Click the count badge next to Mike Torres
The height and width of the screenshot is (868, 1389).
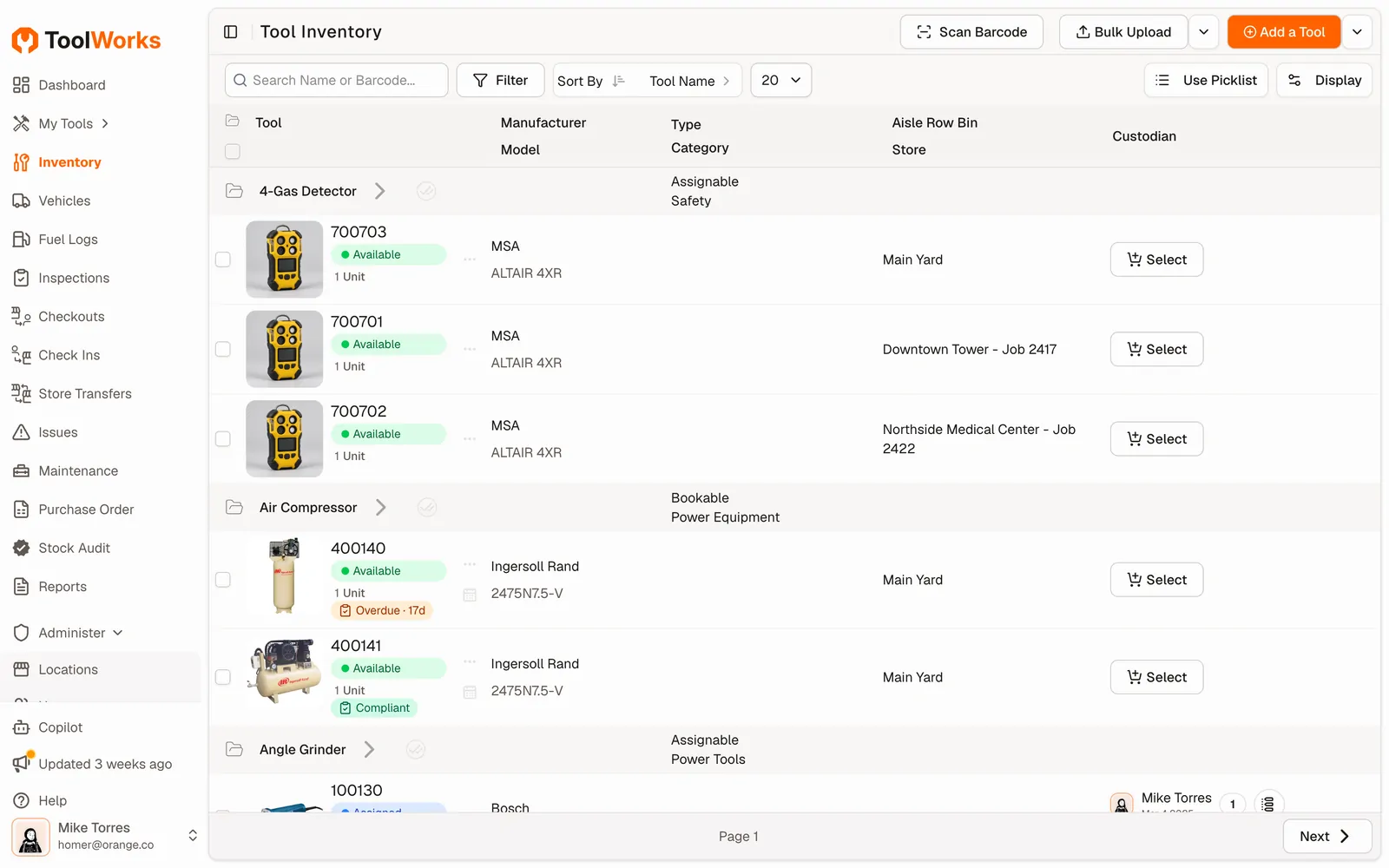[x=1232, y=804]
